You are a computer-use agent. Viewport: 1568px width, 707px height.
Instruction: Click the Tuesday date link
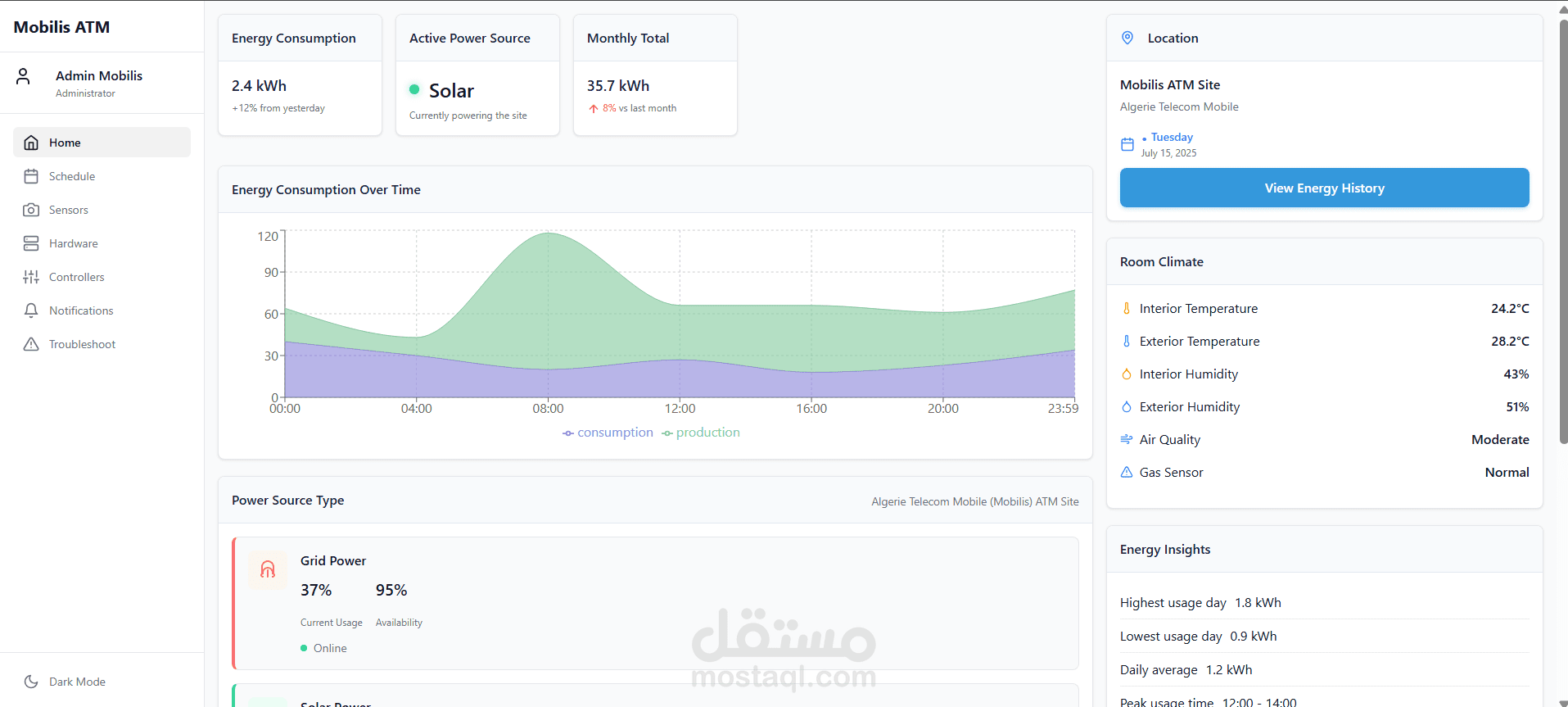pos(1172,137)
